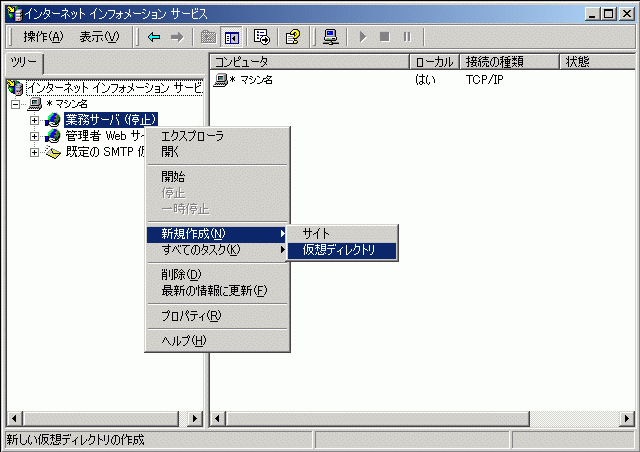
Task: Select ＊マシン名 row in the right list
Action: point(251,80)
